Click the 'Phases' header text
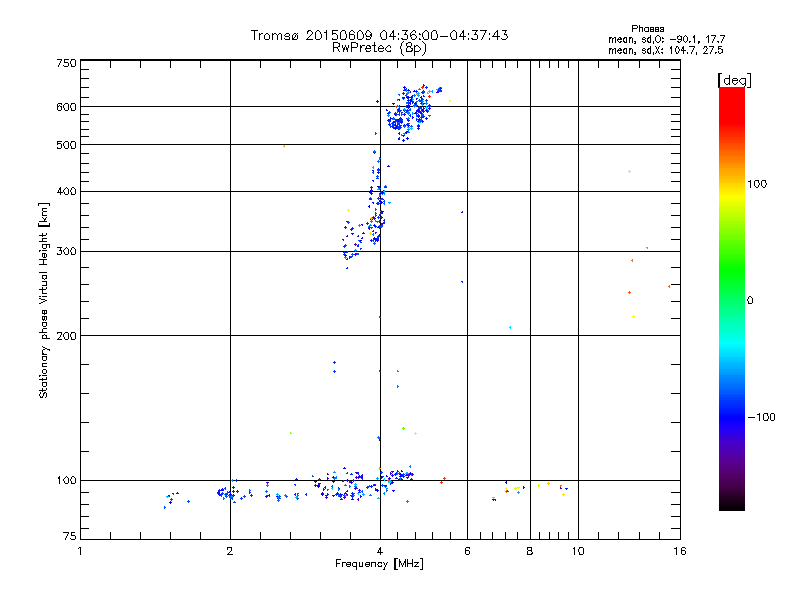The height and width of the screenshot is (600, 800). pos(647,29)
